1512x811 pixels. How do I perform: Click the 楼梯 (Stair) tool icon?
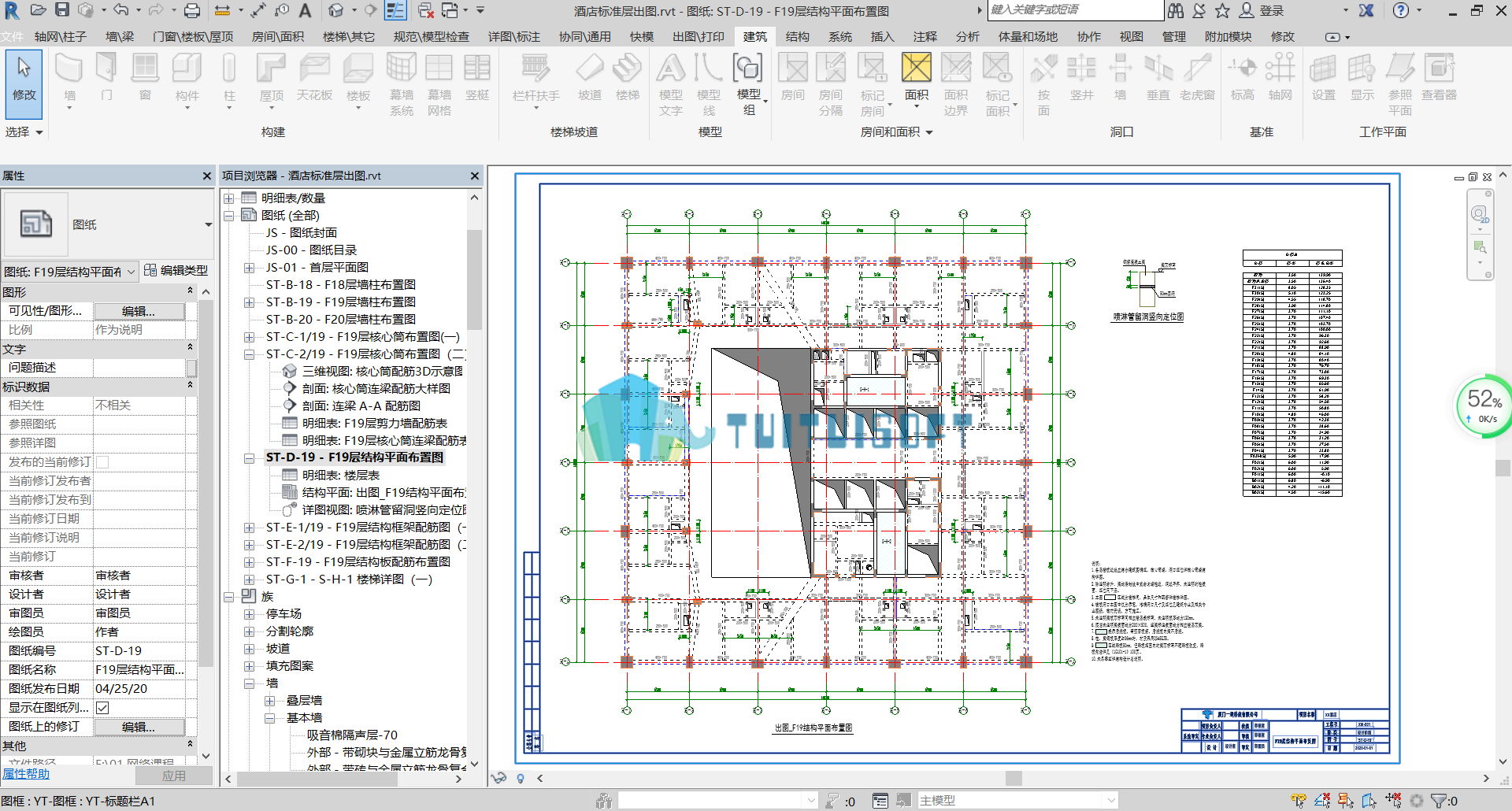[628, 69]
